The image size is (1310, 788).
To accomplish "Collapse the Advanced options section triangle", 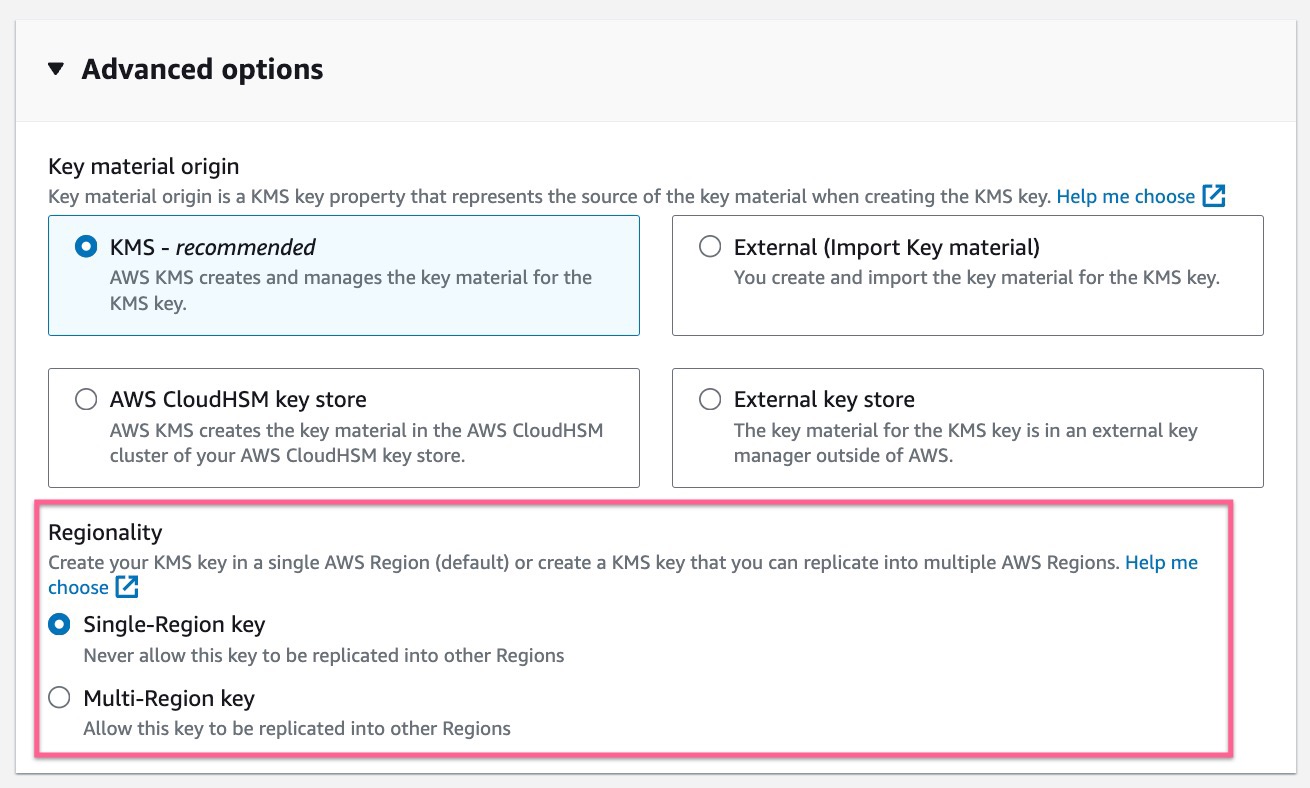I will coord(57,70).
